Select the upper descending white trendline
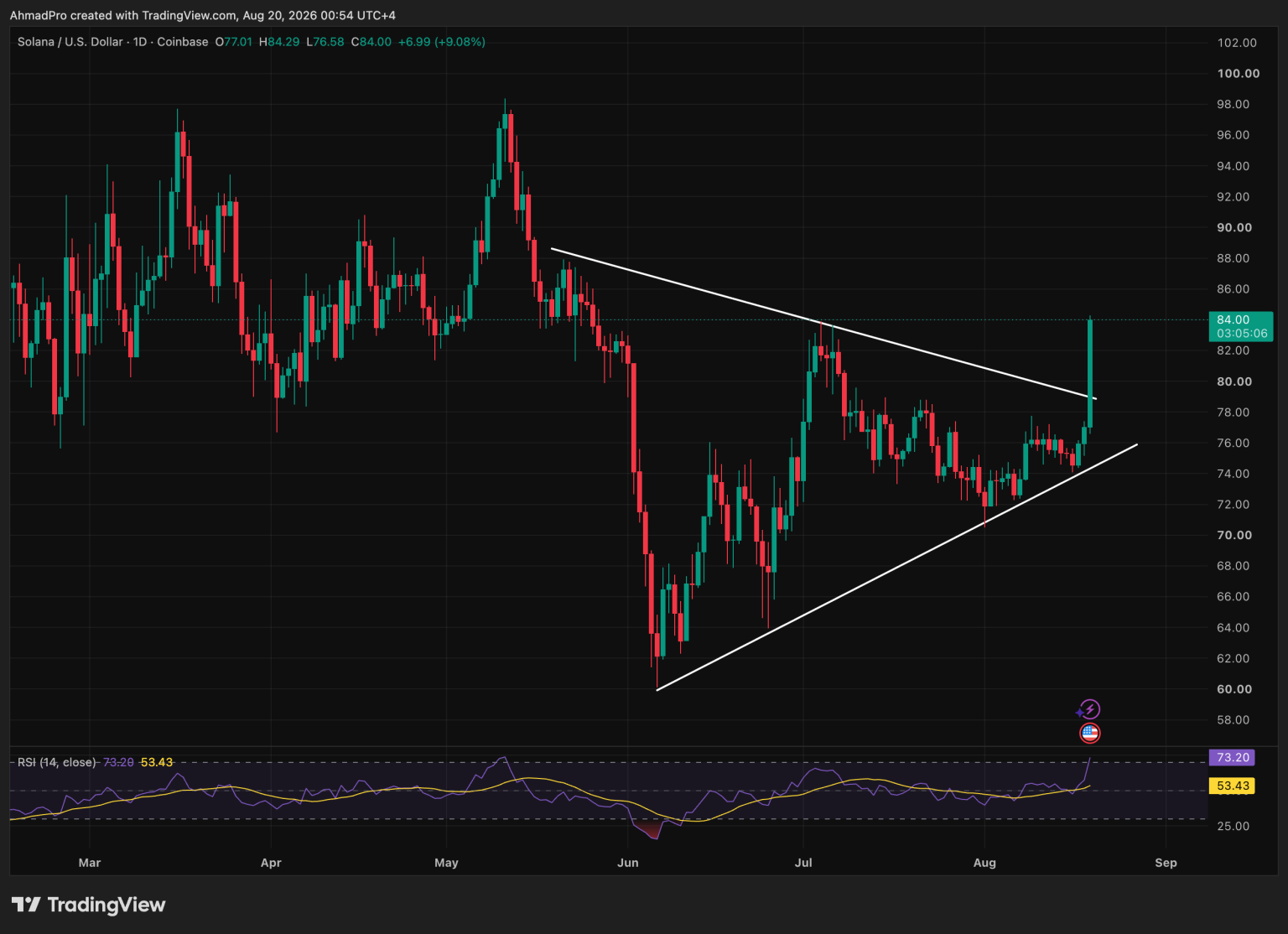 click(x=823, y=324)
